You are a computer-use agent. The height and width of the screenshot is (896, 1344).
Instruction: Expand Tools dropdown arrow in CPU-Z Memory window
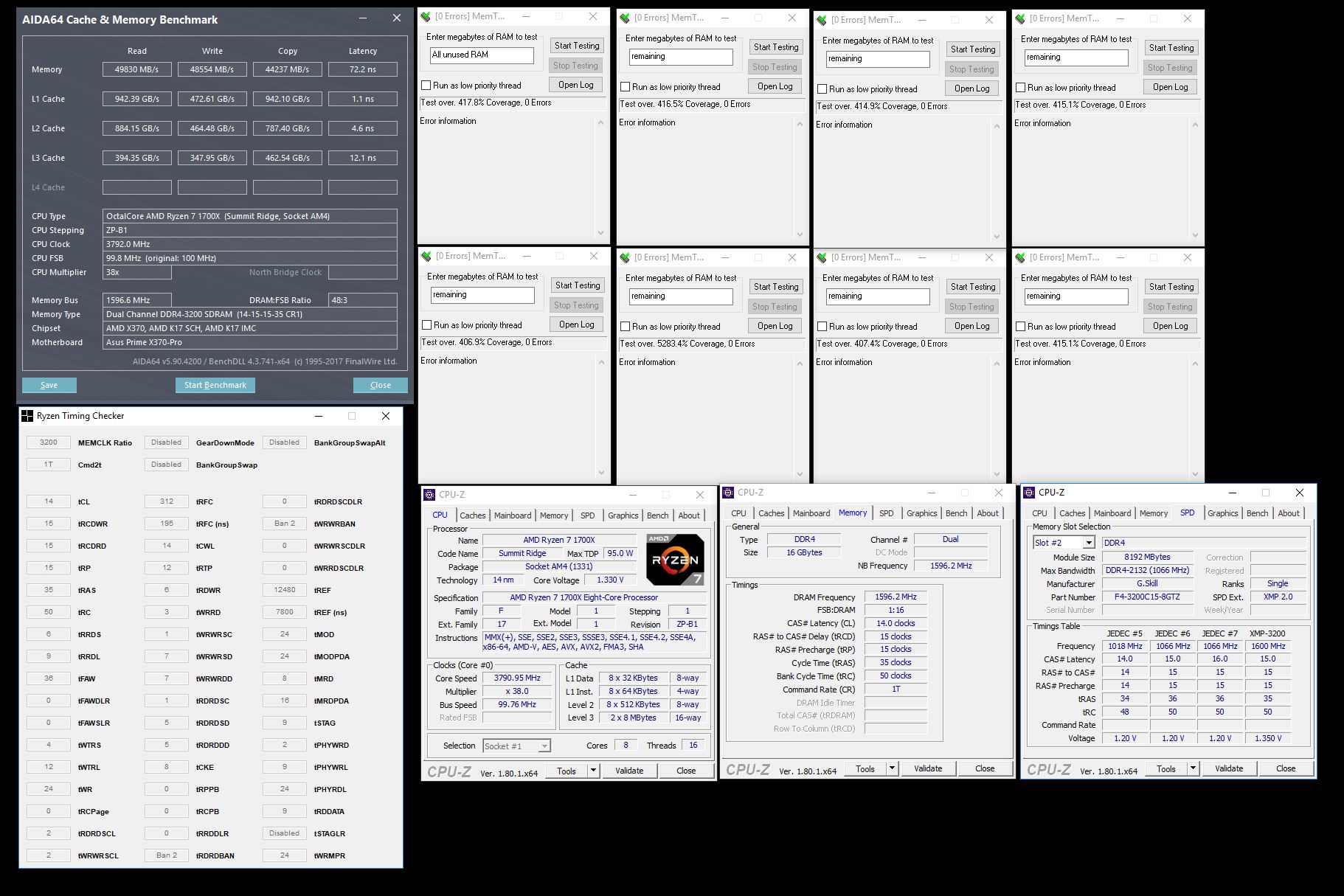click(892, 769)
